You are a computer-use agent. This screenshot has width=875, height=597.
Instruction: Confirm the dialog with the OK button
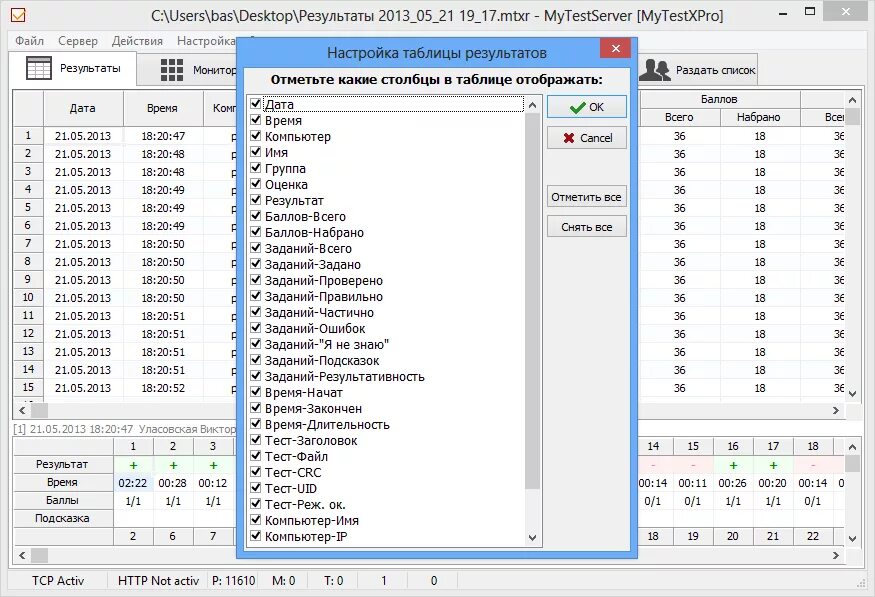[x=586, y=107]
